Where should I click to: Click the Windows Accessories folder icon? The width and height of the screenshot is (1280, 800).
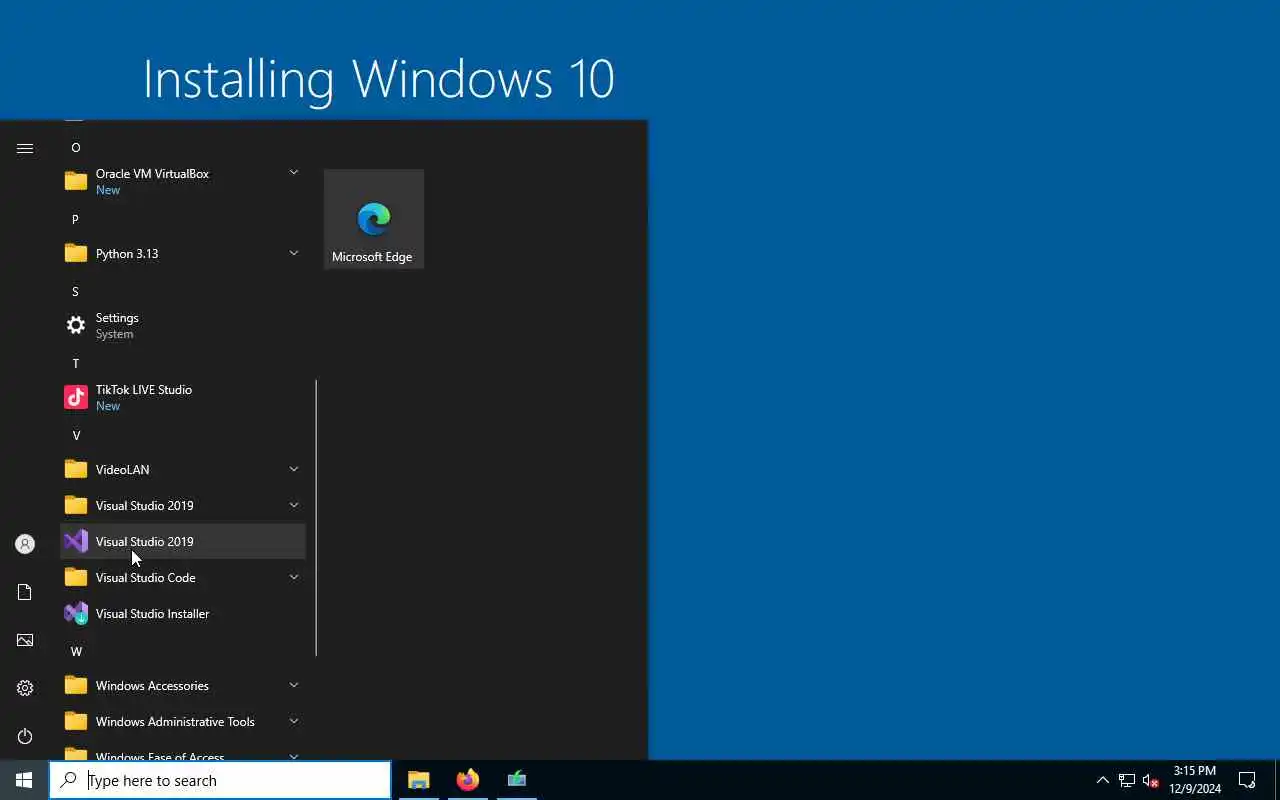tap(76, 685)
